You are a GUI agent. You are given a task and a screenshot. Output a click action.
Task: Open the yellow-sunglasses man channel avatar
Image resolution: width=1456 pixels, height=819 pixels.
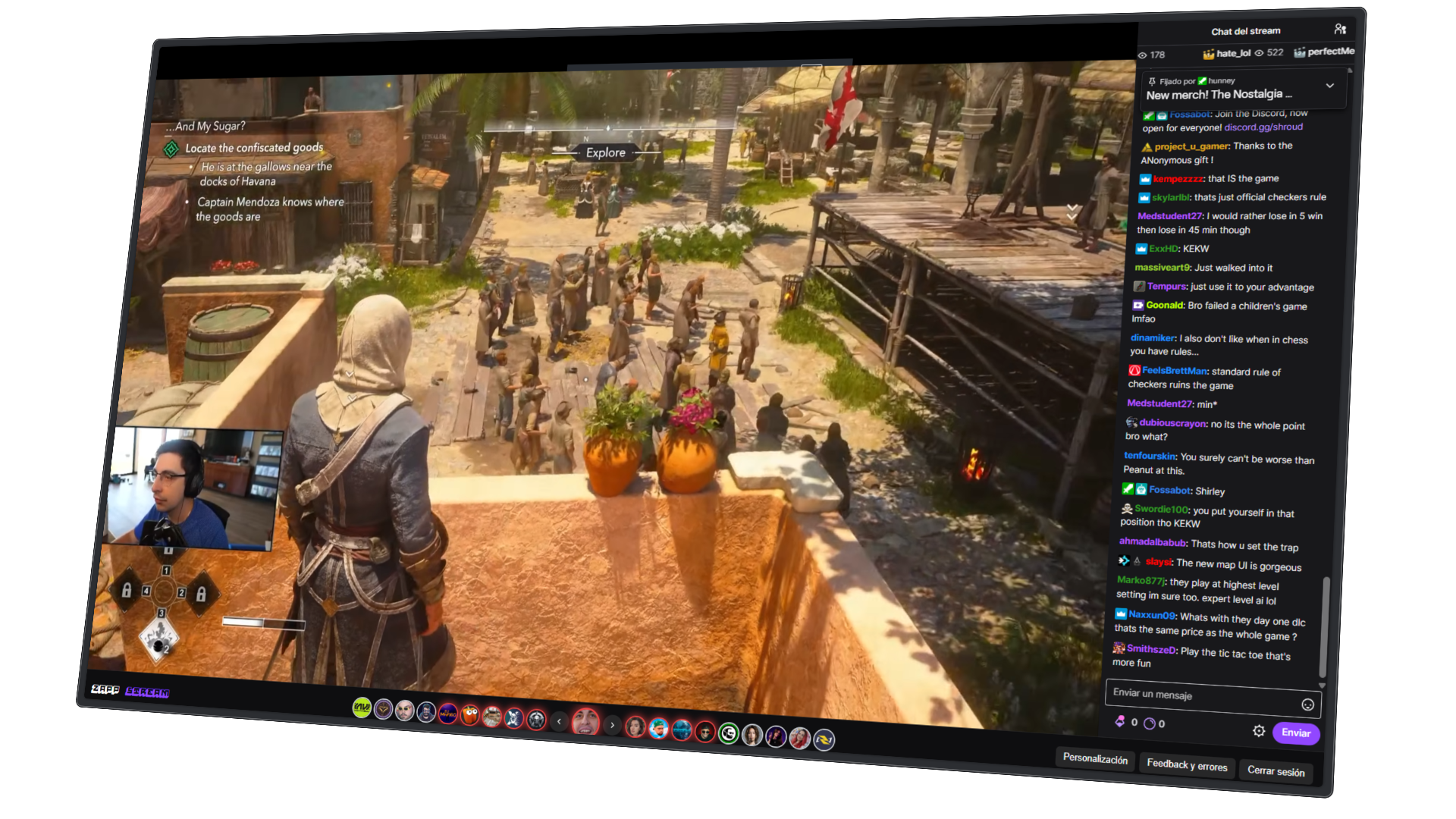[x=405, y=711]
